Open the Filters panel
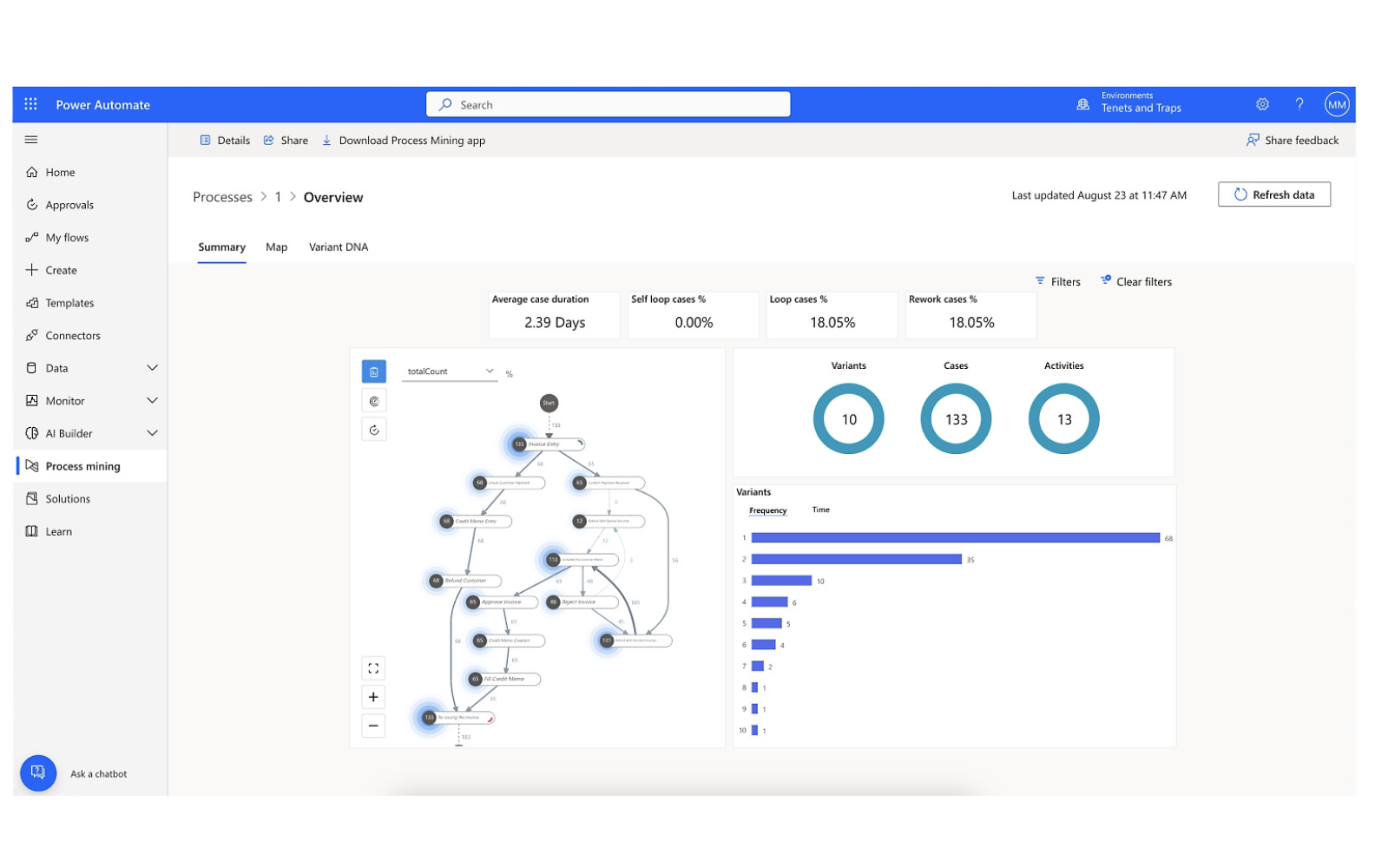 click(x=1057, y=281)
